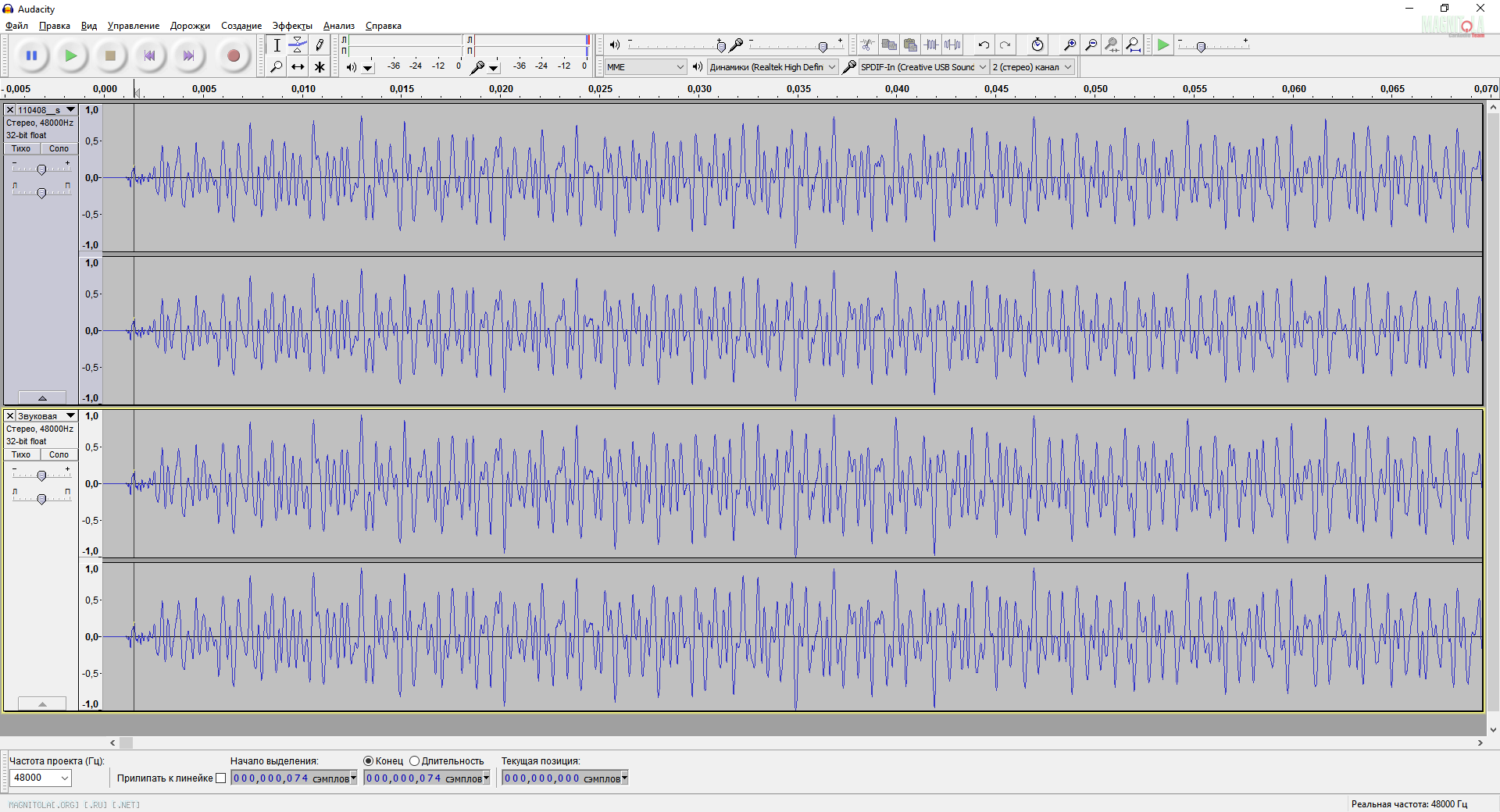Zoom out with the minus magnifier
Image resolution: width=1500 pixels, height=812 pixels.
pyautogui.click(x=1091, y=45)
